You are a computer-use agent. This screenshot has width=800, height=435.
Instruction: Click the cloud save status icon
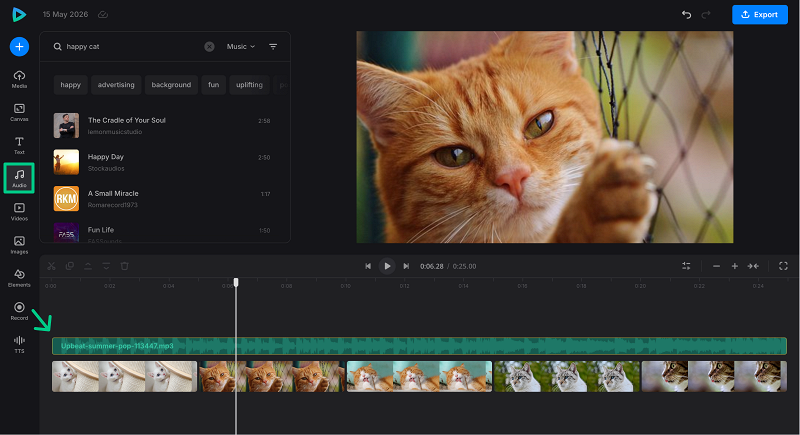point(103,15)
